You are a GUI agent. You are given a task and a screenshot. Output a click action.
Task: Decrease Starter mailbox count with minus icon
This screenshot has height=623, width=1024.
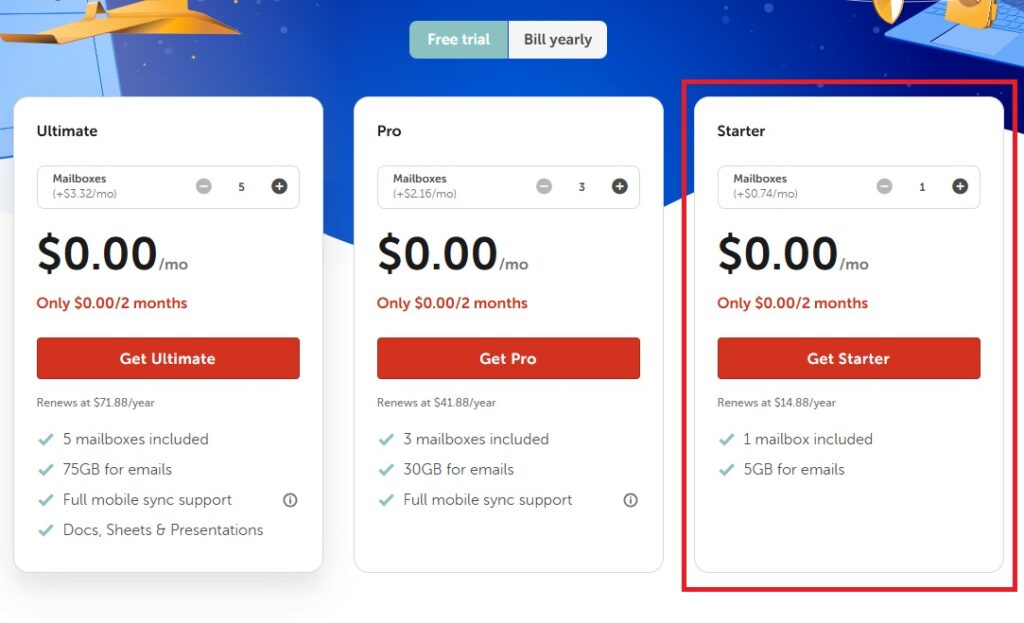(x=884, y=186)
